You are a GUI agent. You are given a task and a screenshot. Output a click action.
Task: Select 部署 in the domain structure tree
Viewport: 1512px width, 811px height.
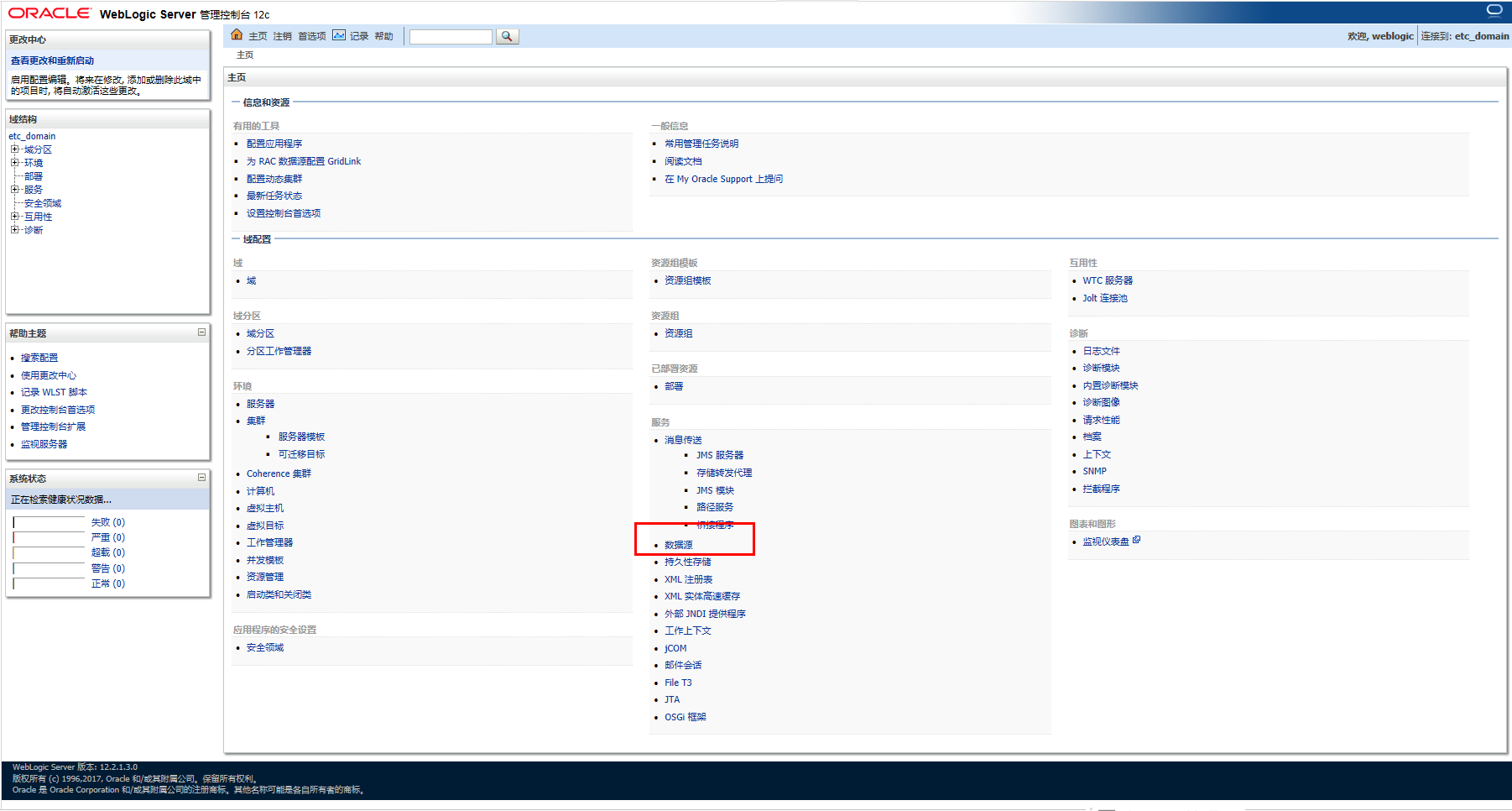[34, 176]
